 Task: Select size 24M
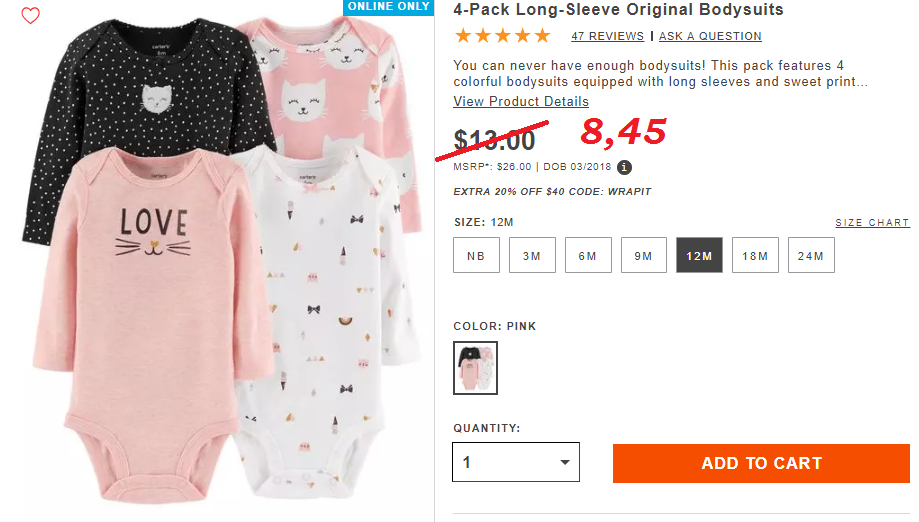click(811, 255)
